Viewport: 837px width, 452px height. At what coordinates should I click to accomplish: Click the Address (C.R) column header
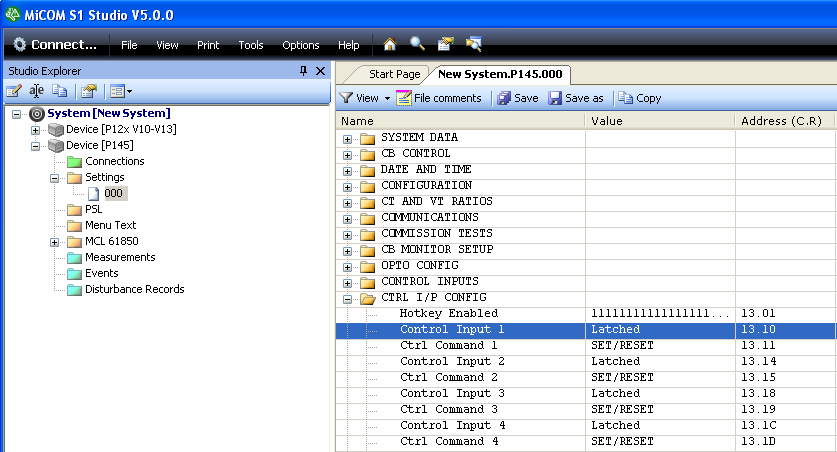pyautogui.click(x=784, y=121)
